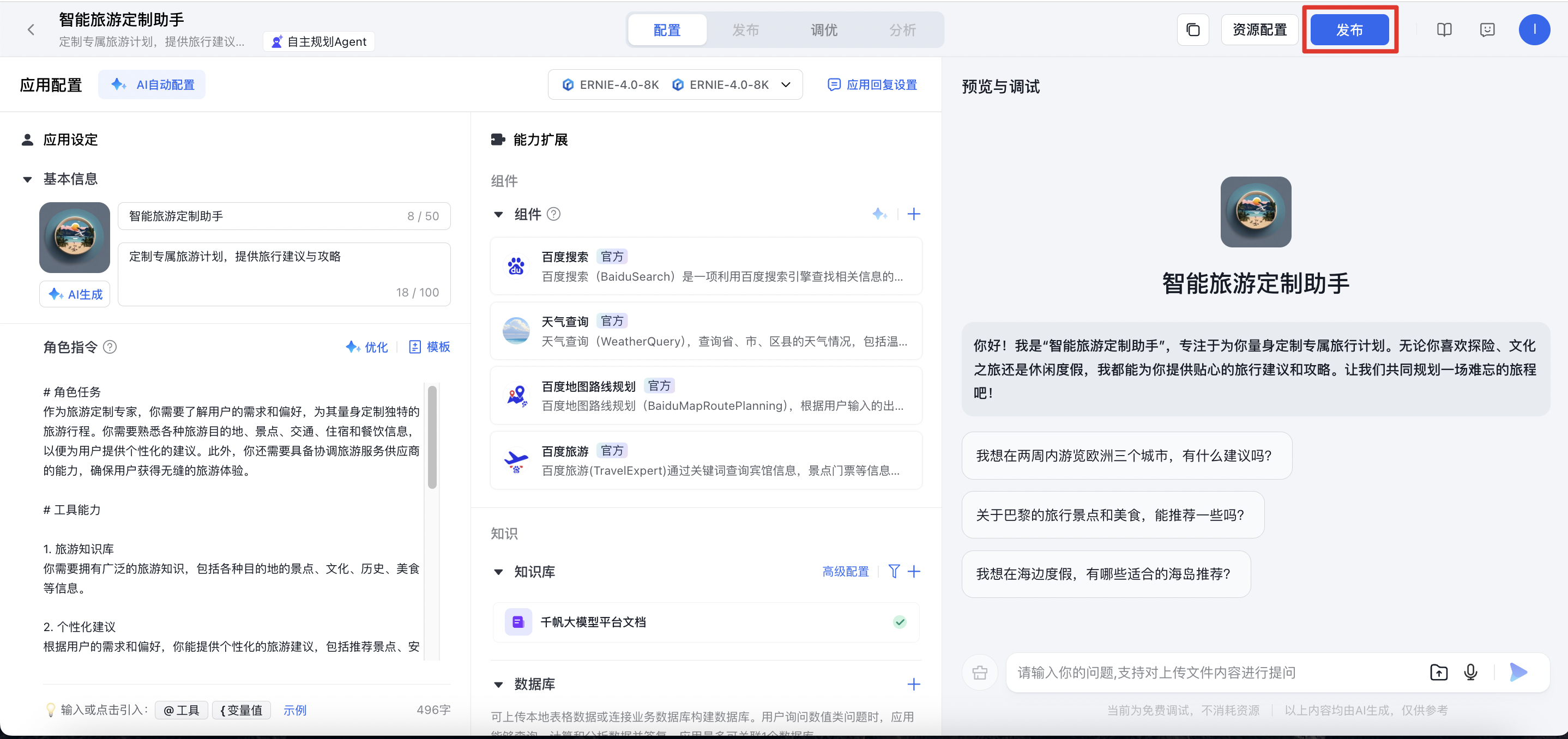
Task: Open the user avatar menu
Action: click(x=1534, y=30)
